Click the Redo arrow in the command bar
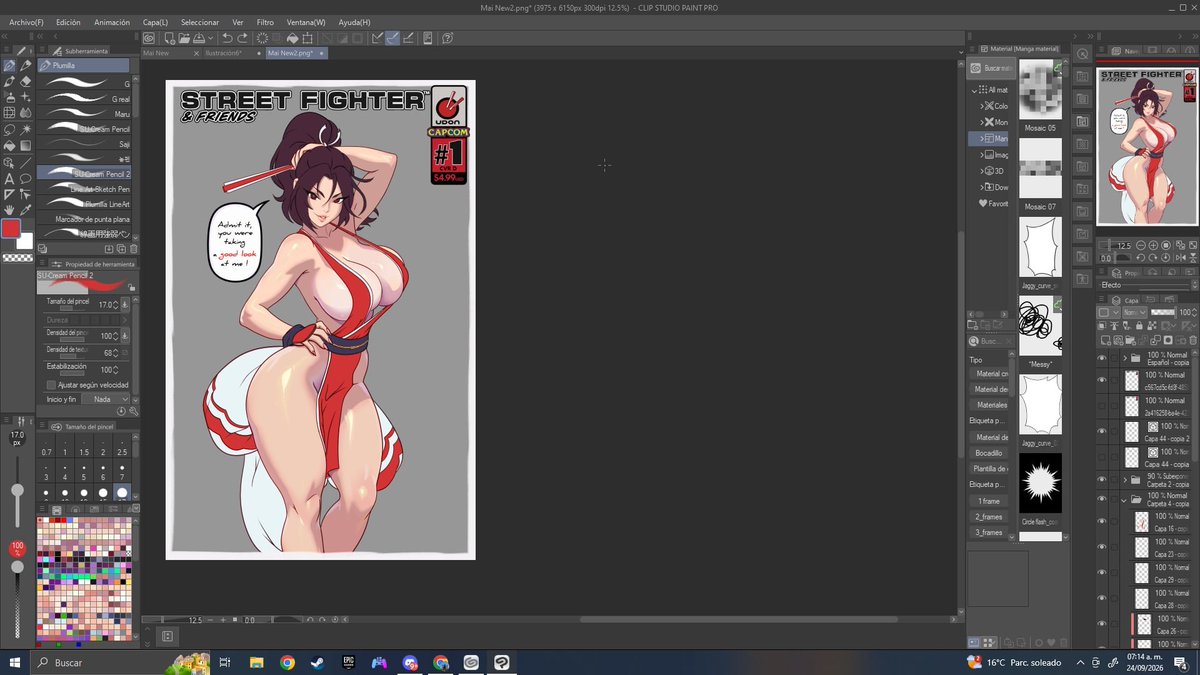Viewport: 1200px width, 675px height. pyautogui.click(x=243, y=38)
